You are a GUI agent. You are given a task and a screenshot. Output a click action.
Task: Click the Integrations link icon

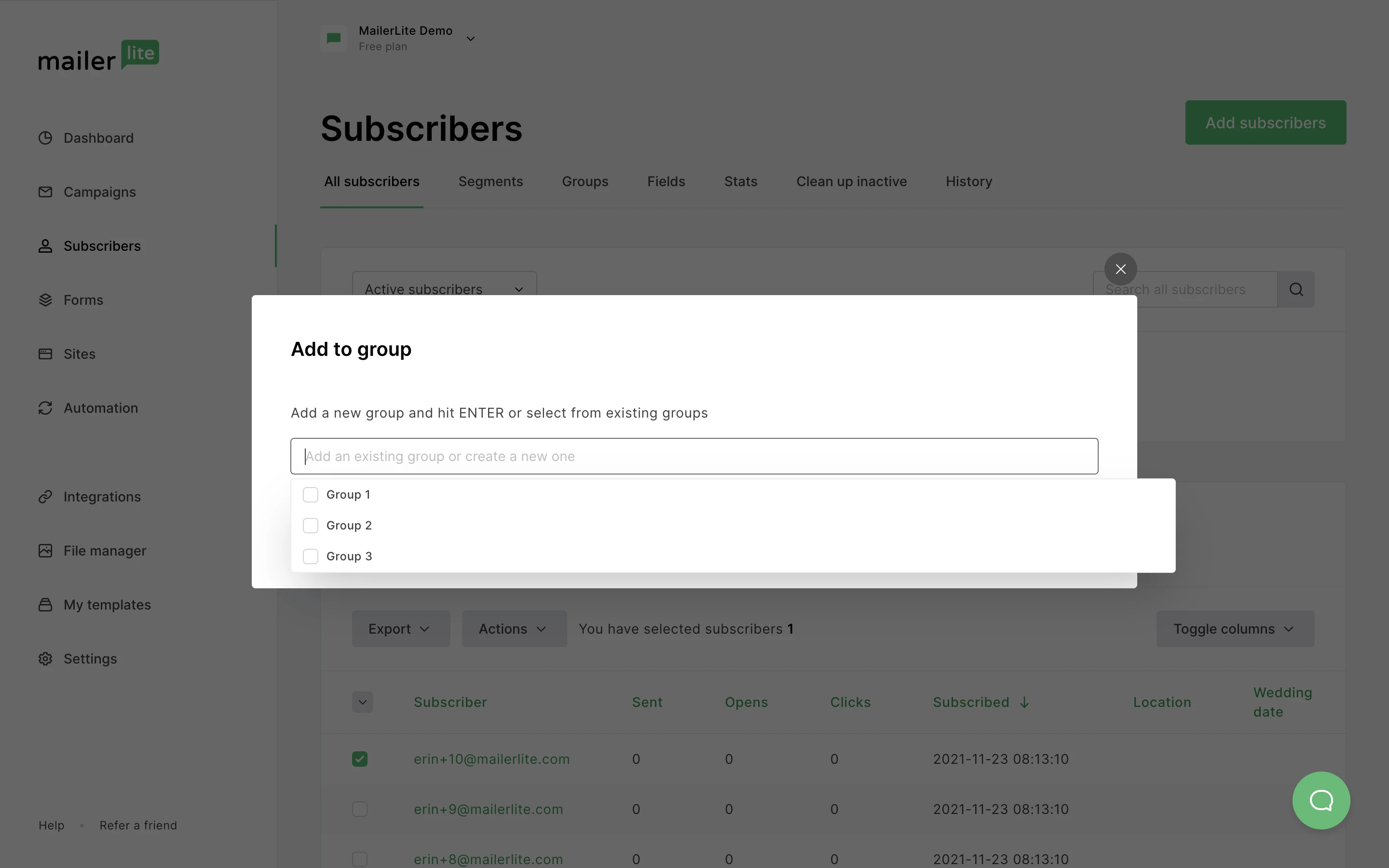point(45,497)
